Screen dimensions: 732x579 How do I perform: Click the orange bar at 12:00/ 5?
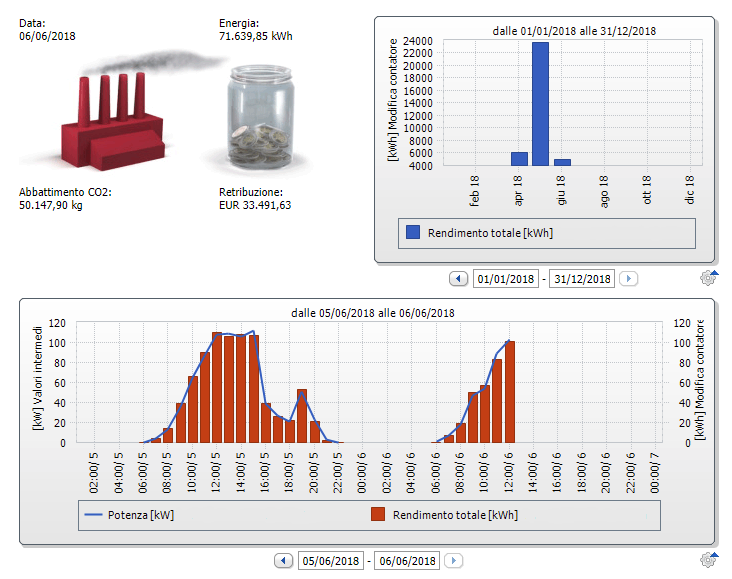pyautogui.click(x=217, y=388)
